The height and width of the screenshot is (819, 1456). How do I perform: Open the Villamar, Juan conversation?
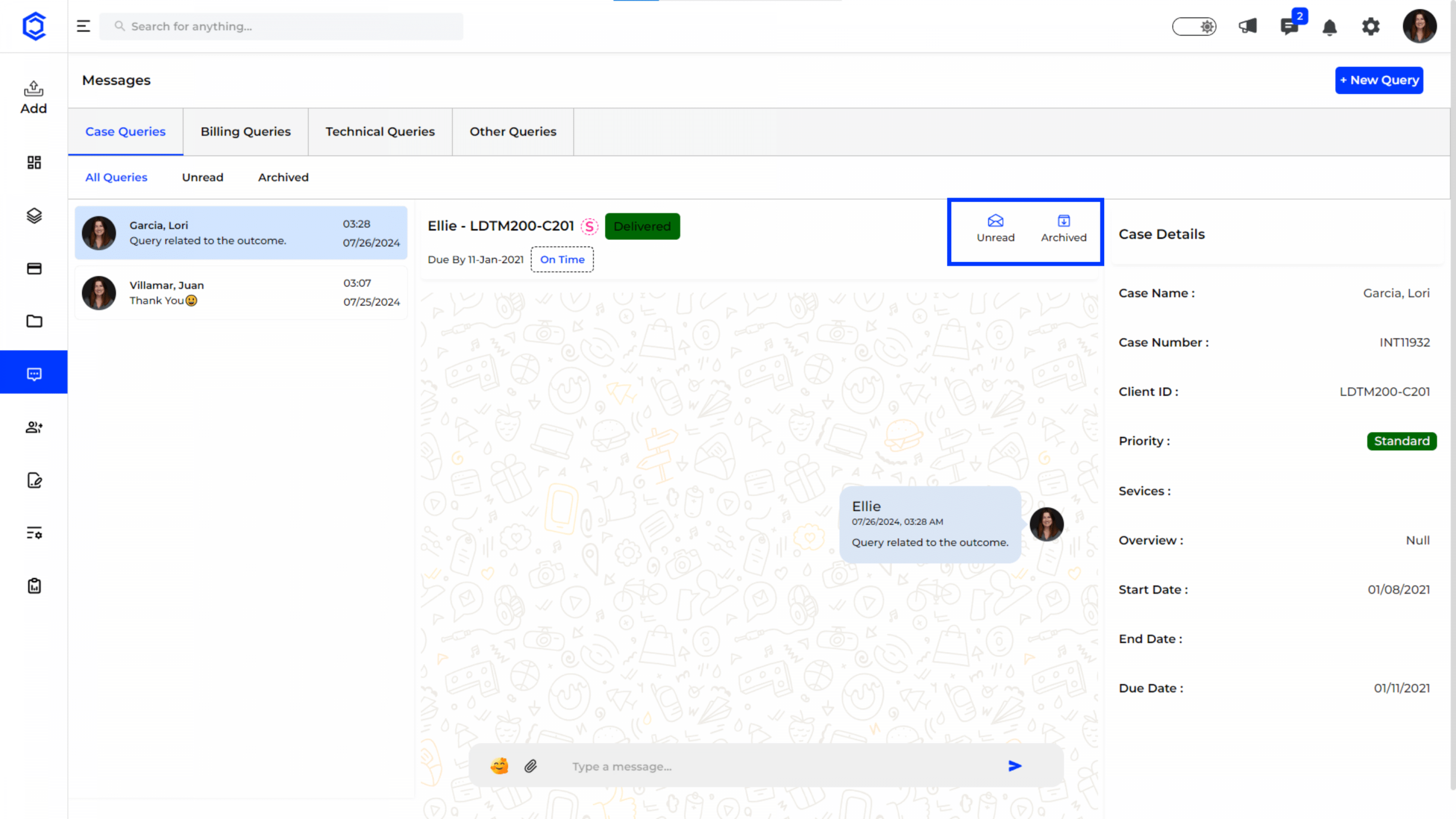pyautogui.click(x=241, y=293)
